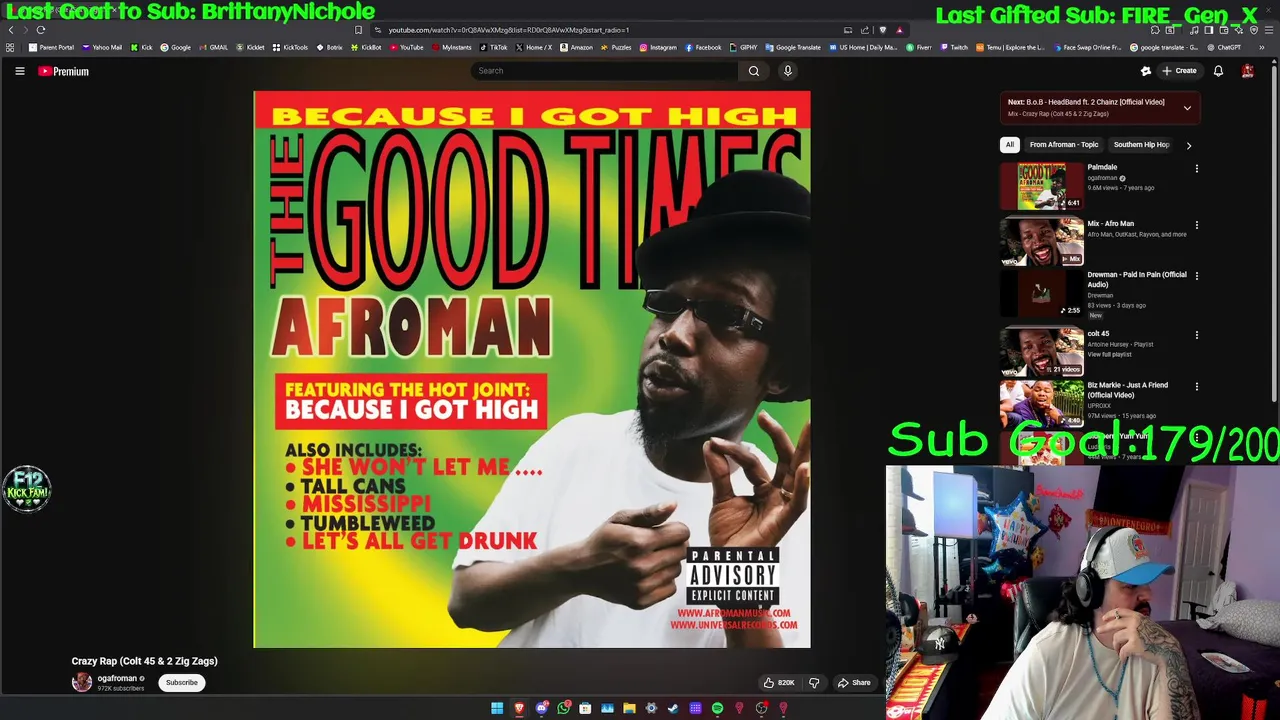Open Brave Rewards triangle icon

[899, 30]
